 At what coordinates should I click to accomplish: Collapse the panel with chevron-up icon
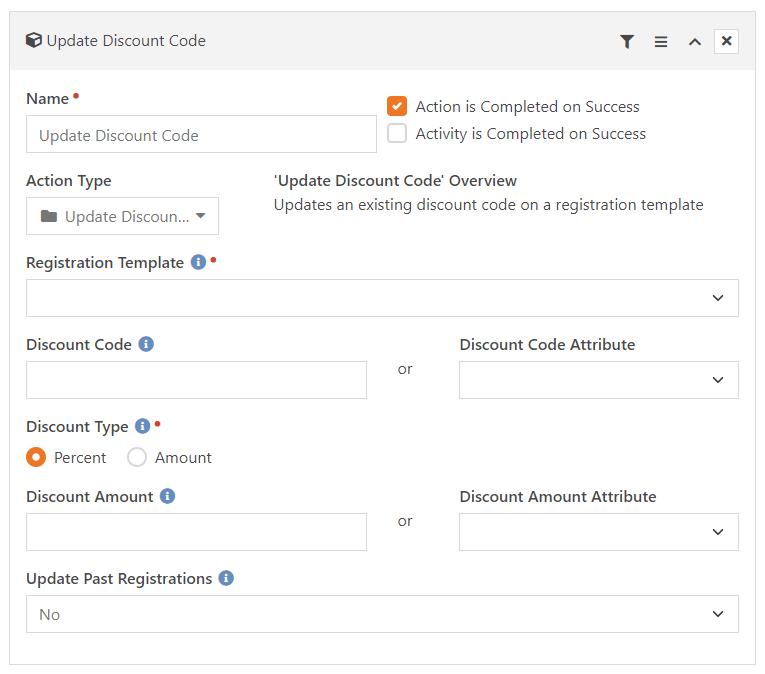pyautogui.click(x=695, y=42)
